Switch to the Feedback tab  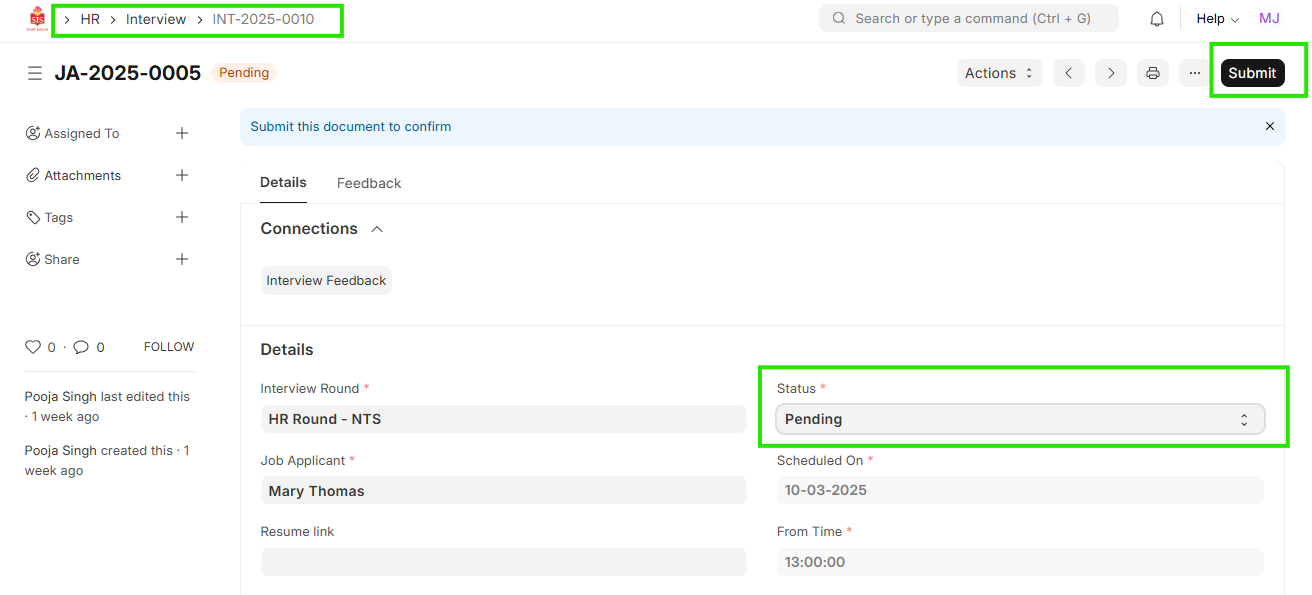369,183
